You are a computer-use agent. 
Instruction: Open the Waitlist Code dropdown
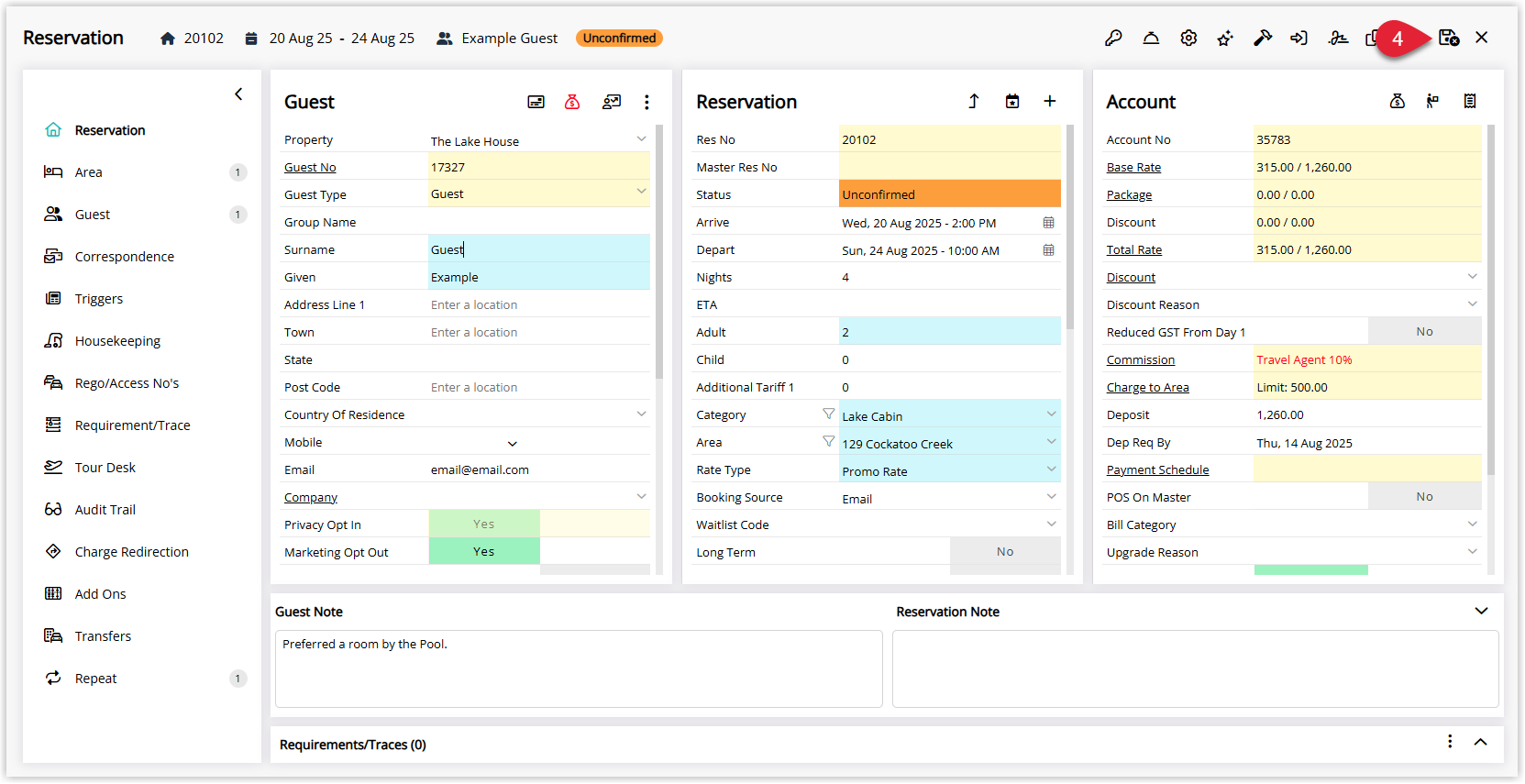coord(1051,524)
